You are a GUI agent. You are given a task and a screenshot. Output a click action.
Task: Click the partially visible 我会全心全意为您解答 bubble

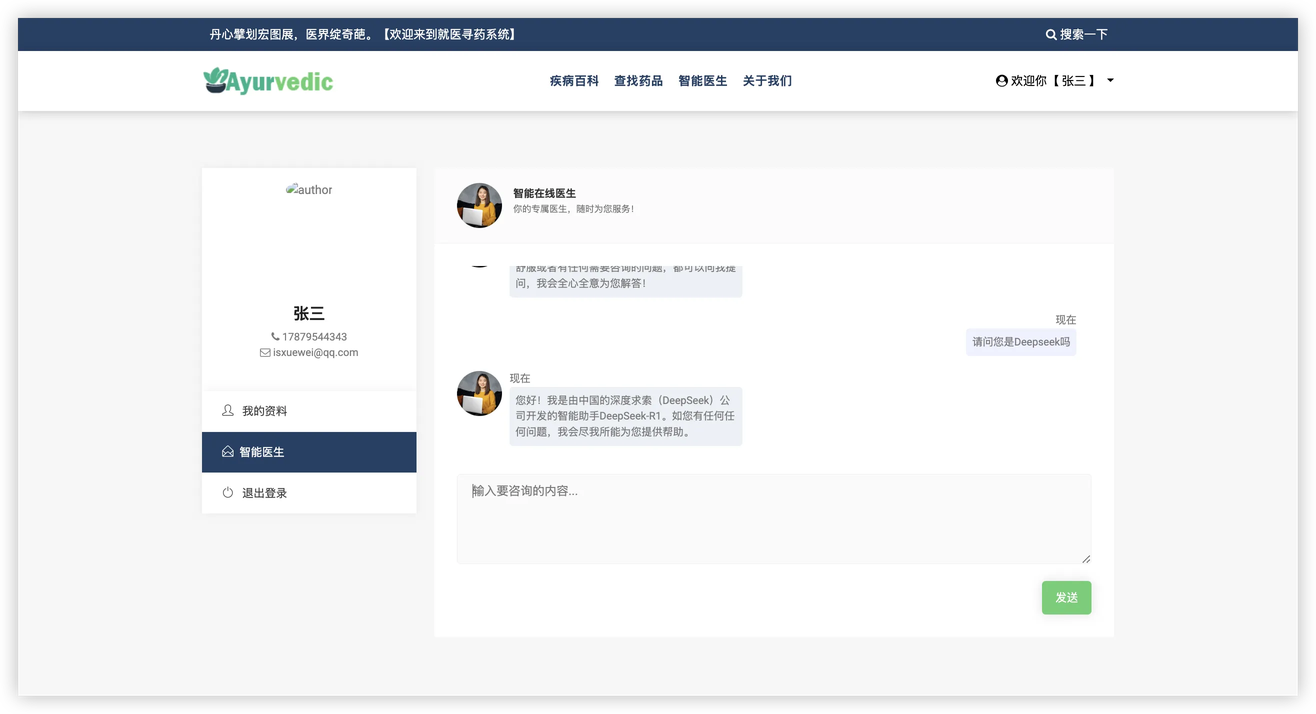click(625, 281)
